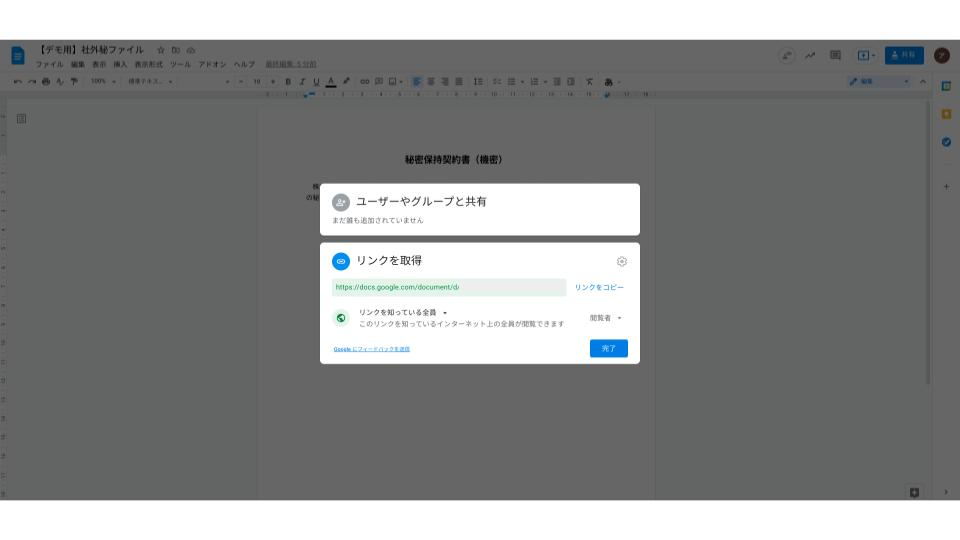This screenshot has width=960, height=540.
Task: Open the activity dashboard trend icon
Action: pyautogui.click(x=810, y=56)
